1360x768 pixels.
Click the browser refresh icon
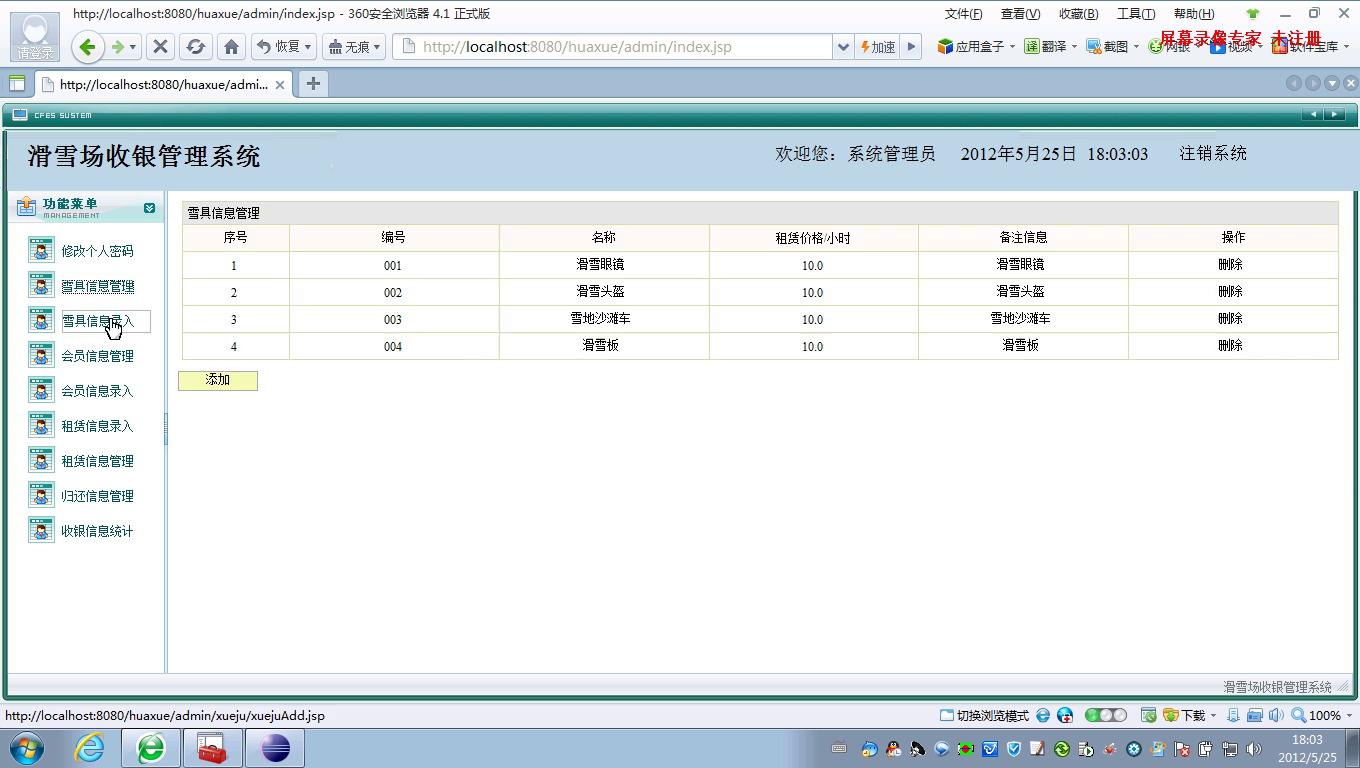point(196,47)
